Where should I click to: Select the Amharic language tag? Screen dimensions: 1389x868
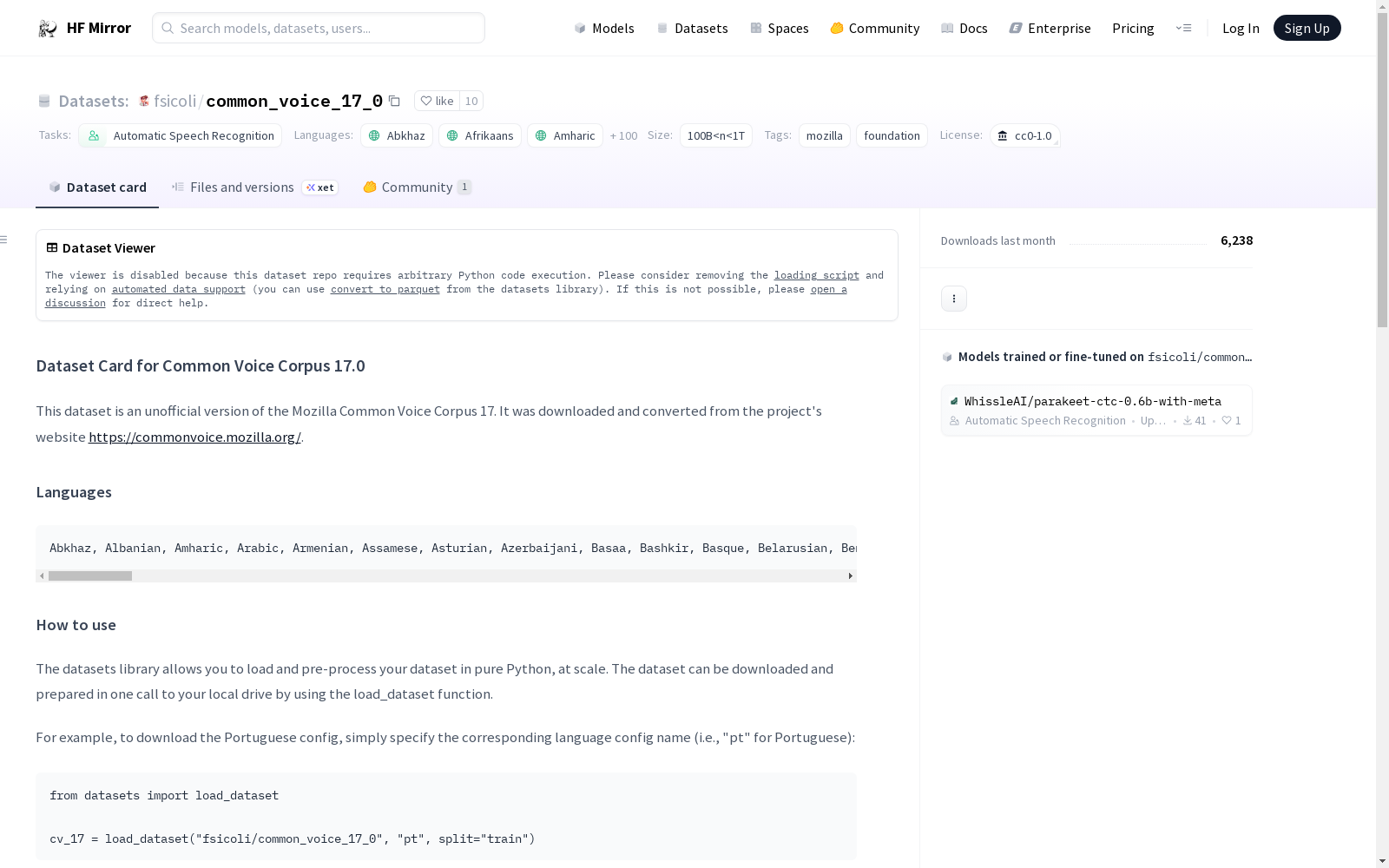tap(565, 135)
